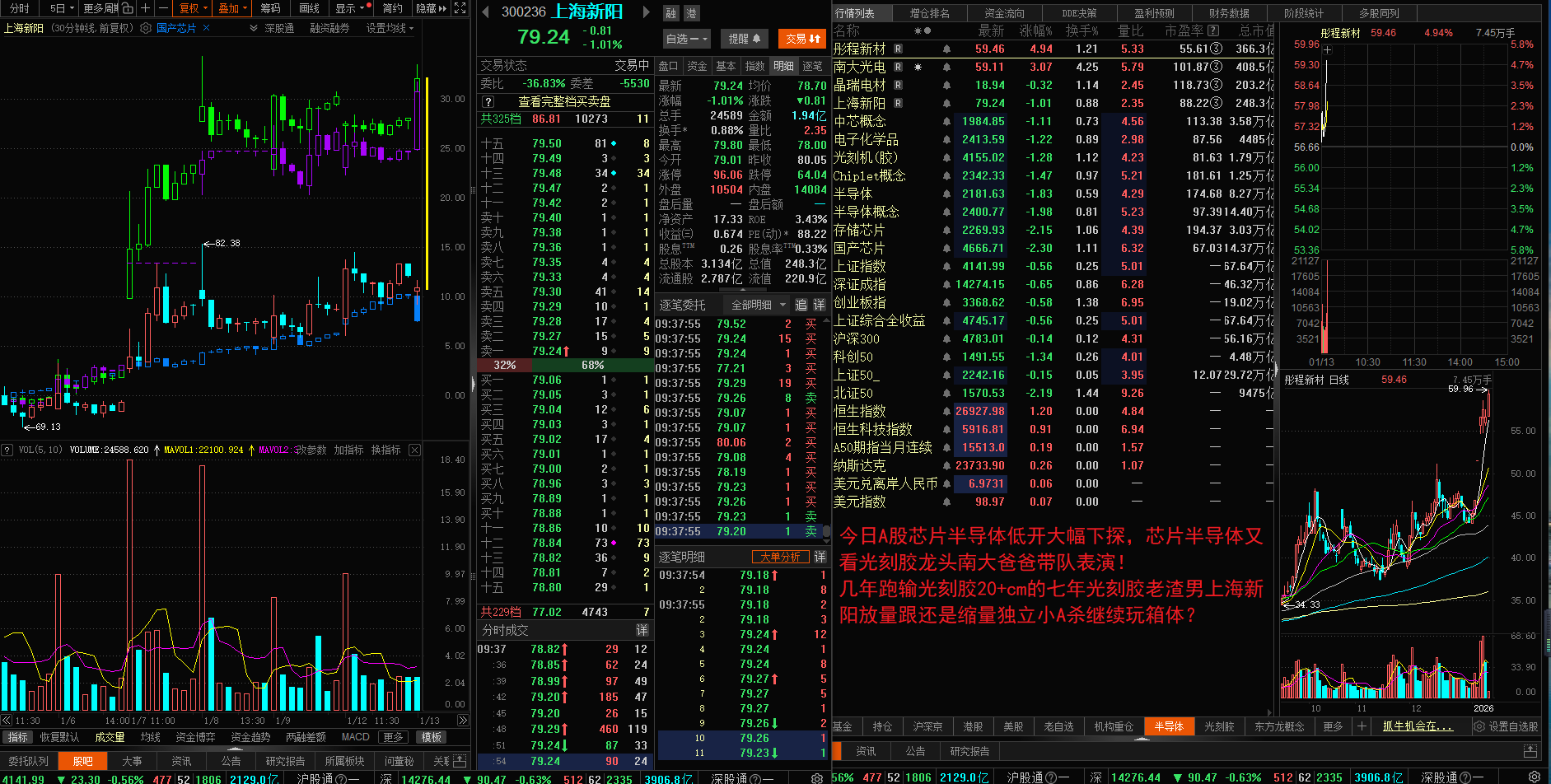The width and height of the screenshot is (1551, 784).
Task: Show 更多 indicators list
Action: click(393, 737)
